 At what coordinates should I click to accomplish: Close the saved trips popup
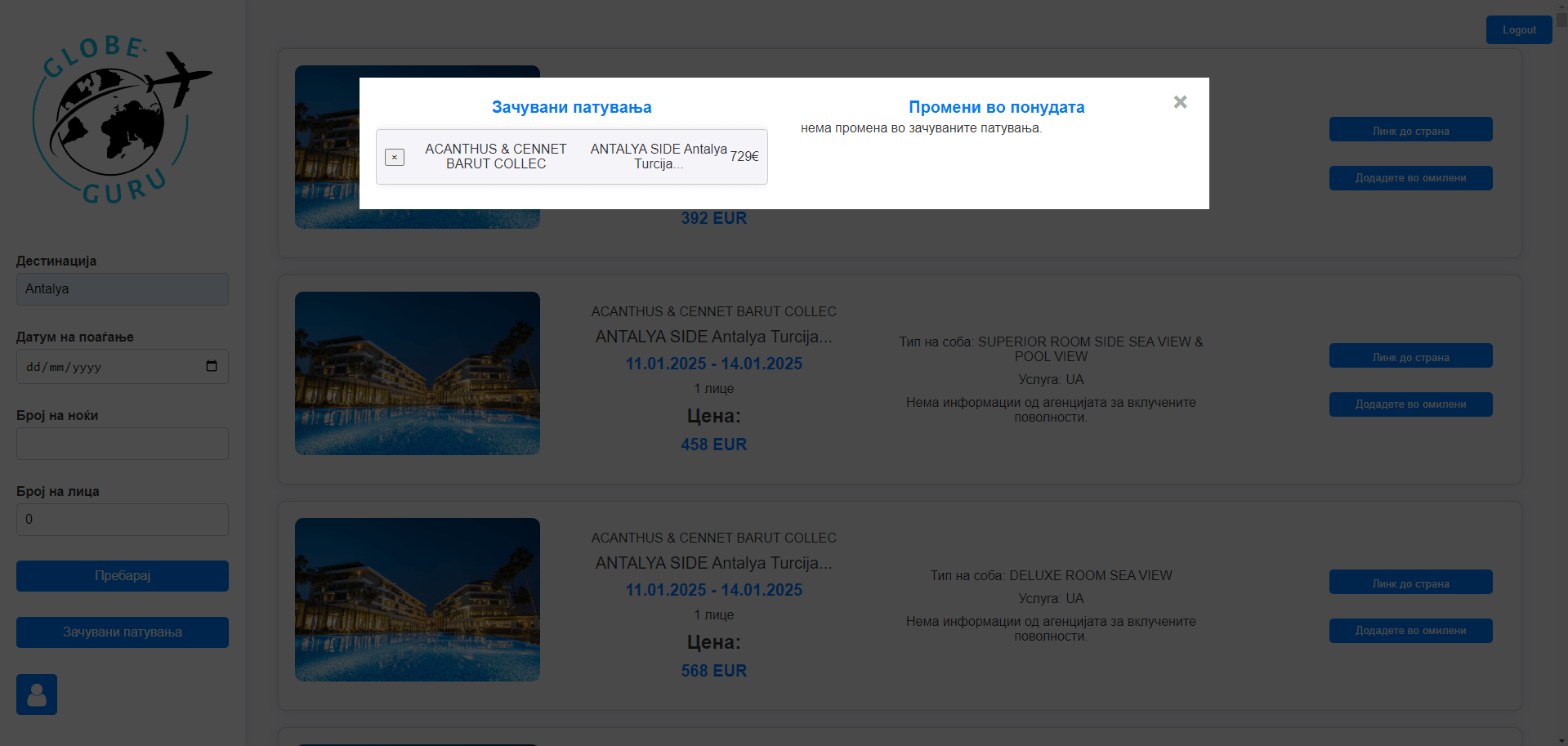(1180, 102)
